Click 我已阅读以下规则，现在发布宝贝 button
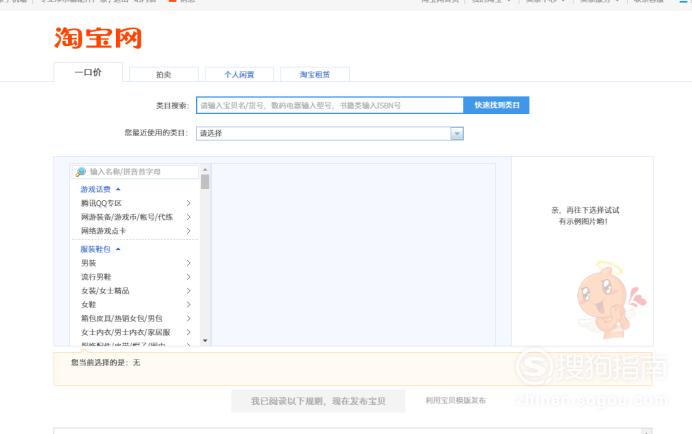Image resolution: width=692 pixels, height=434 pixels. pyautogui.click(x=318, y=401)
